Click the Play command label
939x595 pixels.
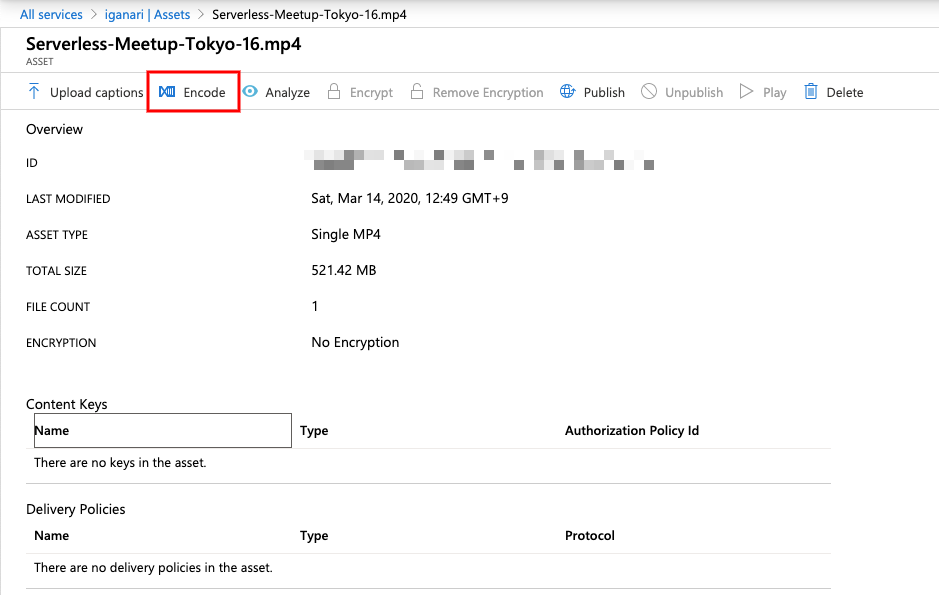(x=774, y=93)
